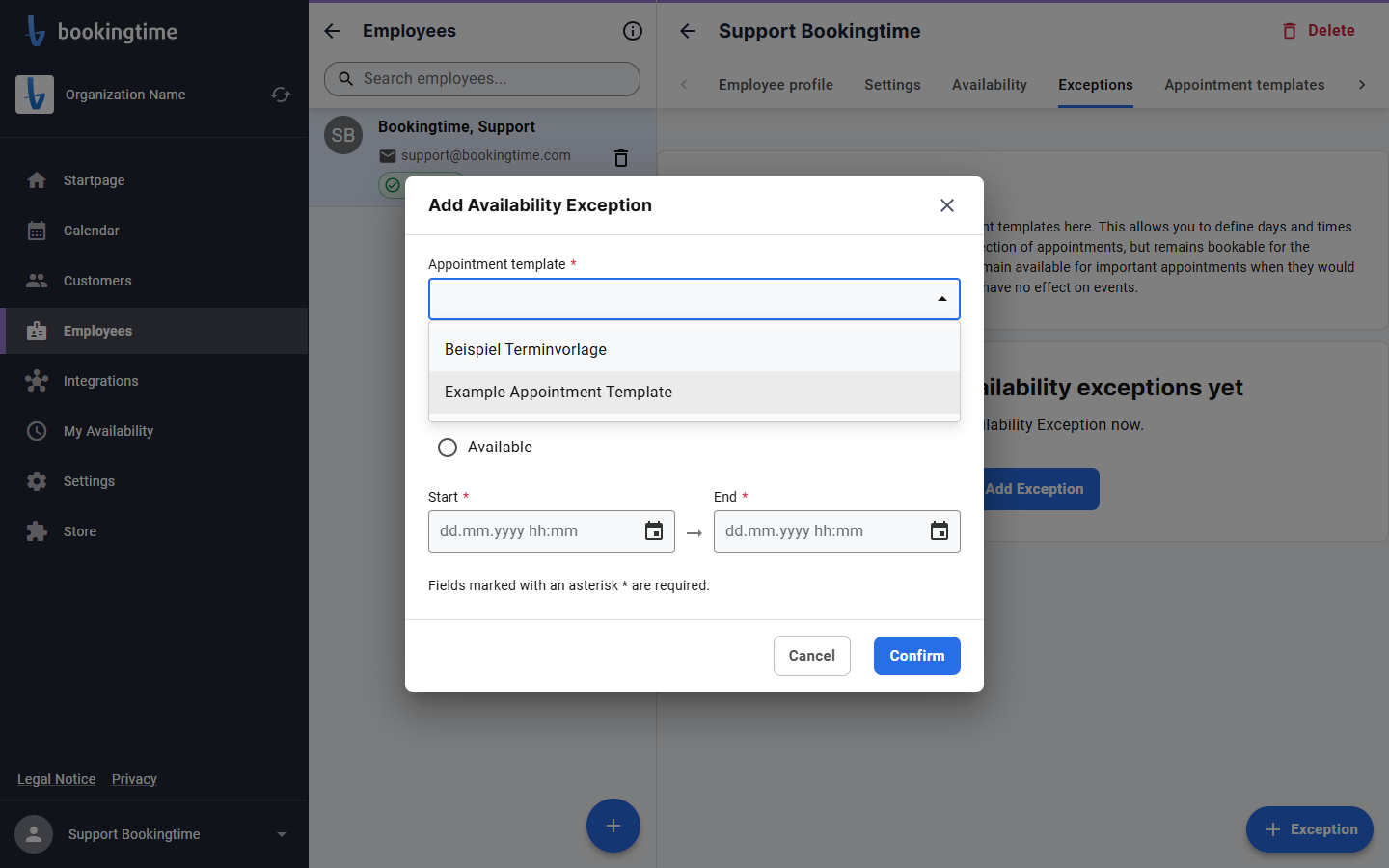Open the Legal Notice link
The width and height of the screenshot is (1389, 868).
click(x=57, y=779)
